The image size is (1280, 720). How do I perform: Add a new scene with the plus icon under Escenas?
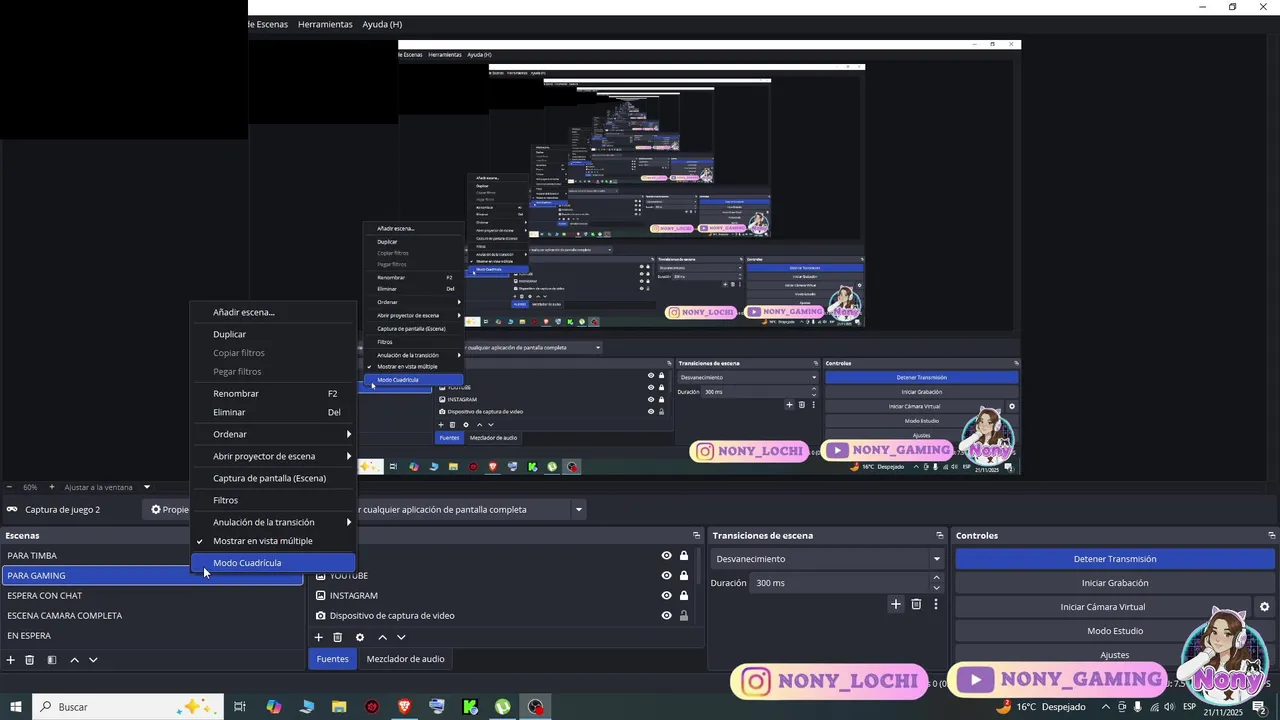coord(11,660)
